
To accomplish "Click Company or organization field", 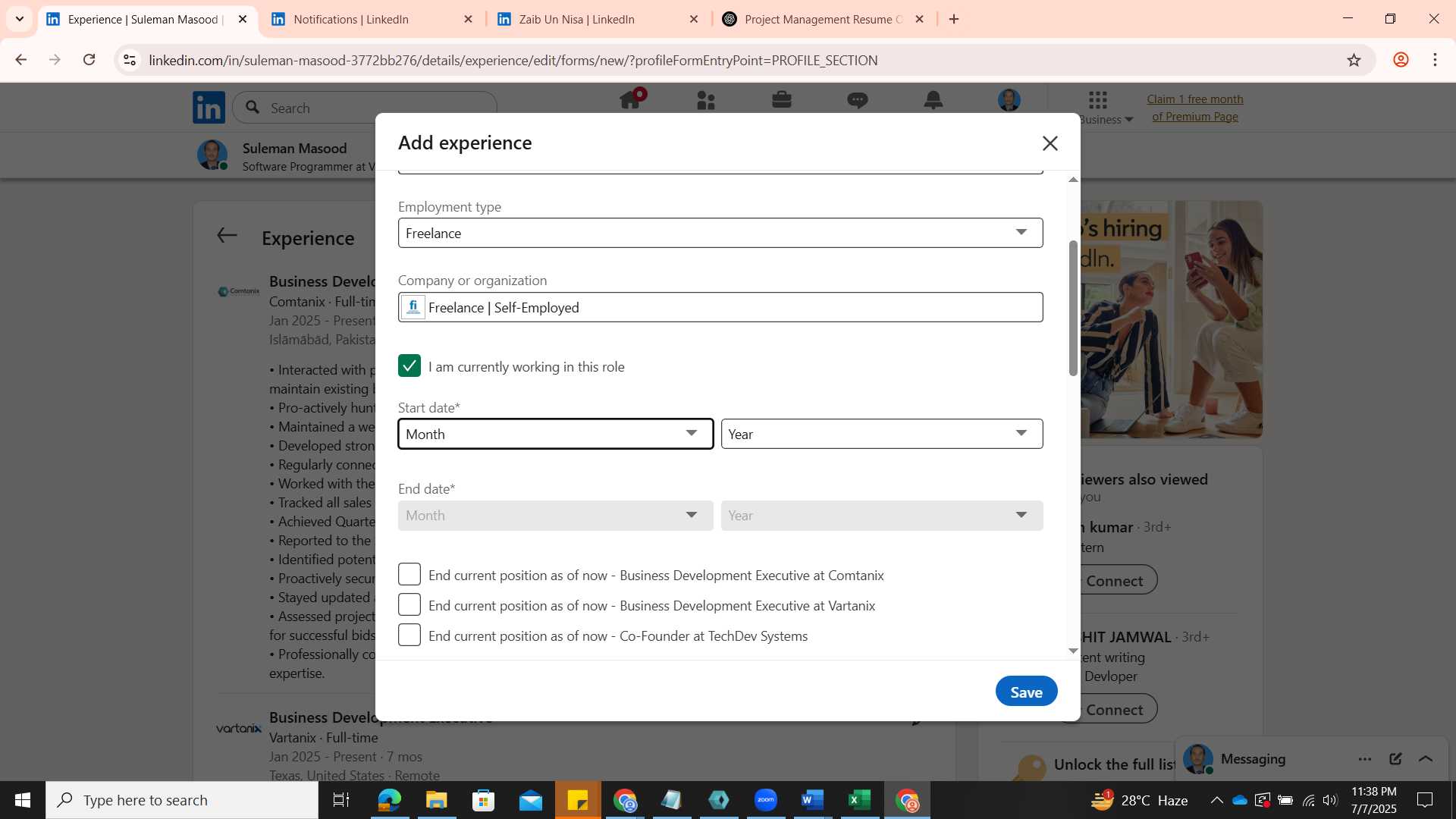I will [x=720, y=307].
